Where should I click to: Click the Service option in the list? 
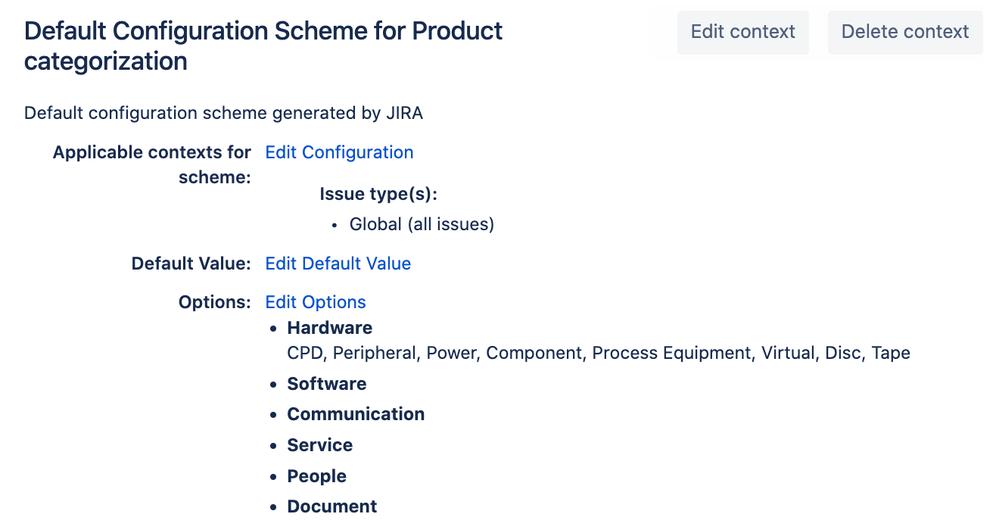319,445
